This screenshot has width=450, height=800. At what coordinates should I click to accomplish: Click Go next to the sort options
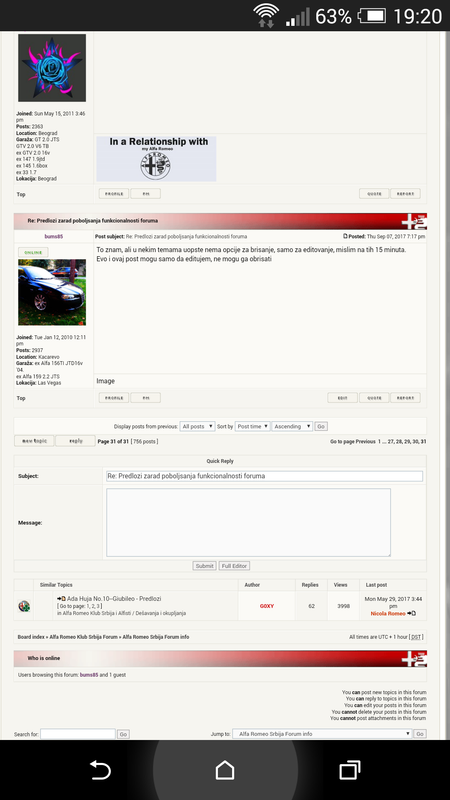tap(321, 426)
